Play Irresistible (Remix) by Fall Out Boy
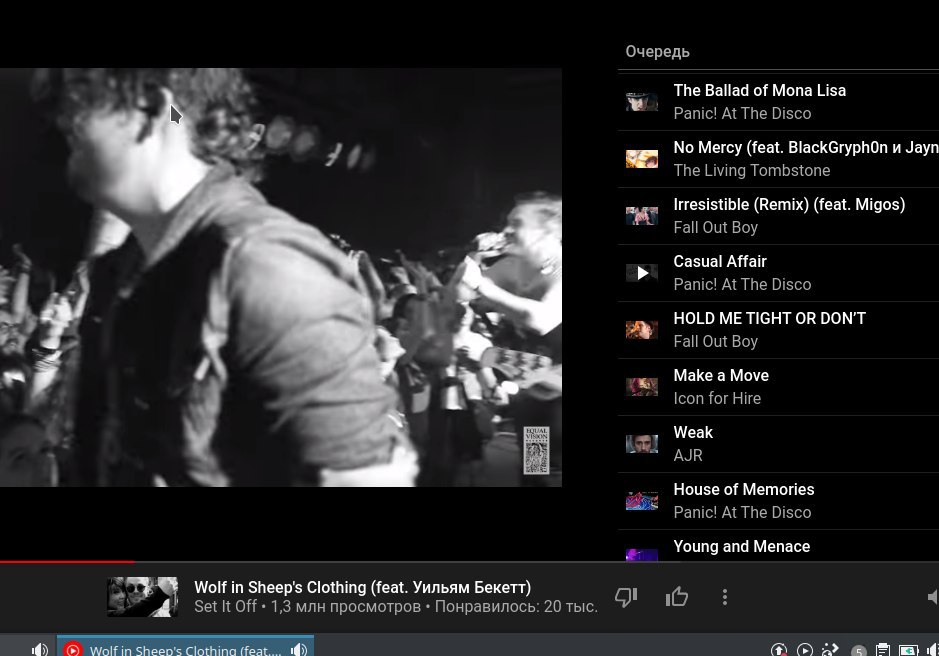 point(778,216)
